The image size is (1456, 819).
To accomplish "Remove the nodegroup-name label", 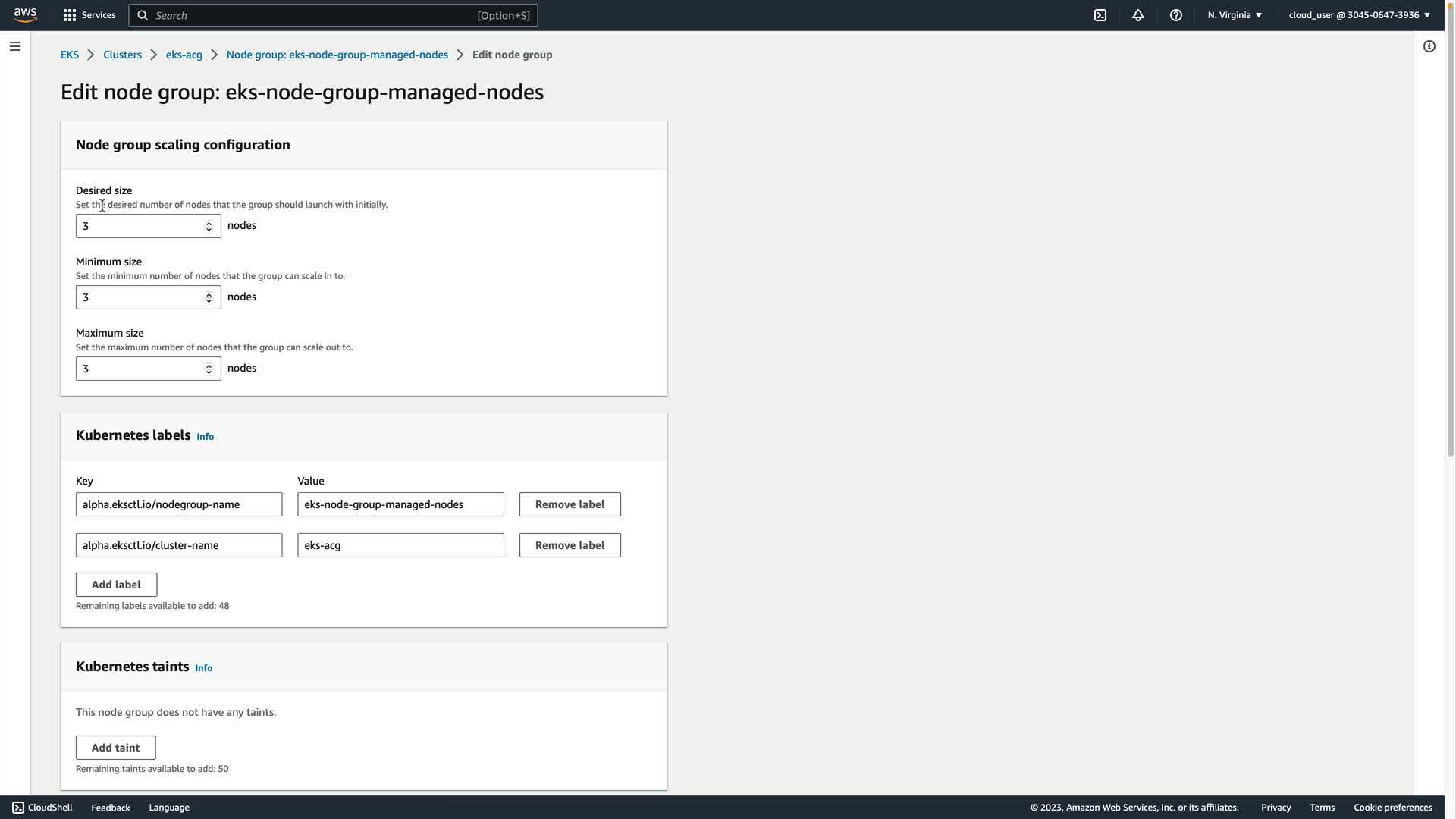I will 570,504.
